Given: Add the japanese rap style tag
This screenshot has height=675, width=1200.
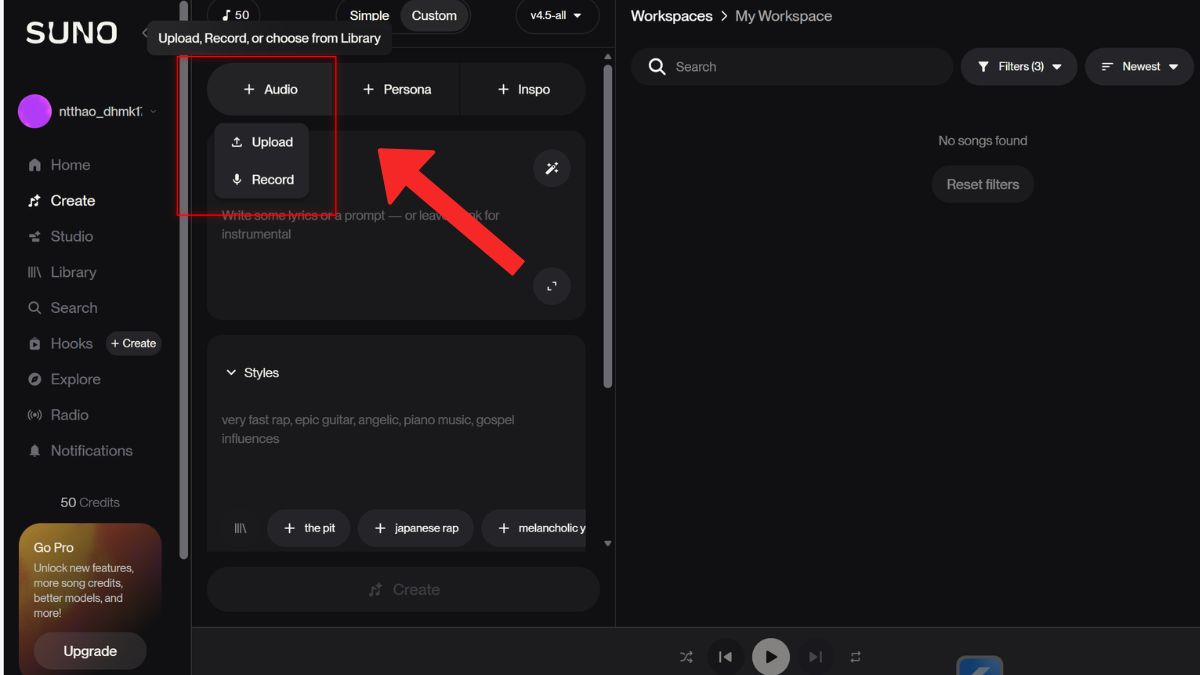Looking at the screenshot, I should point(416,528).
